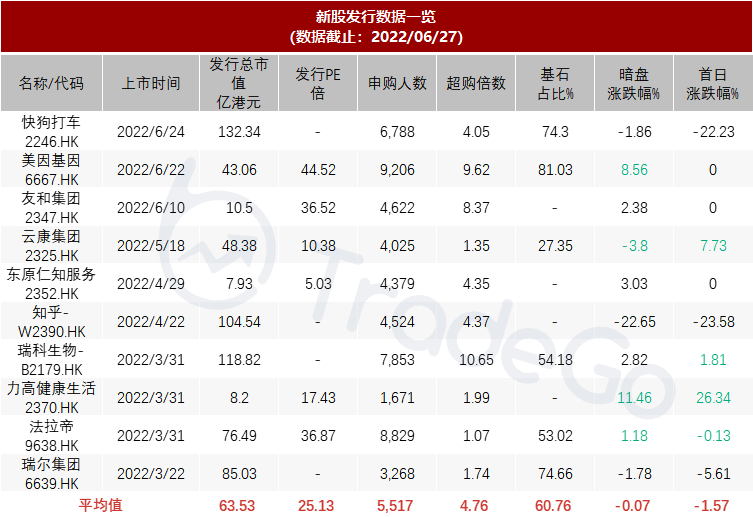Click subscriber count 6,788

[x=397, y=132]
